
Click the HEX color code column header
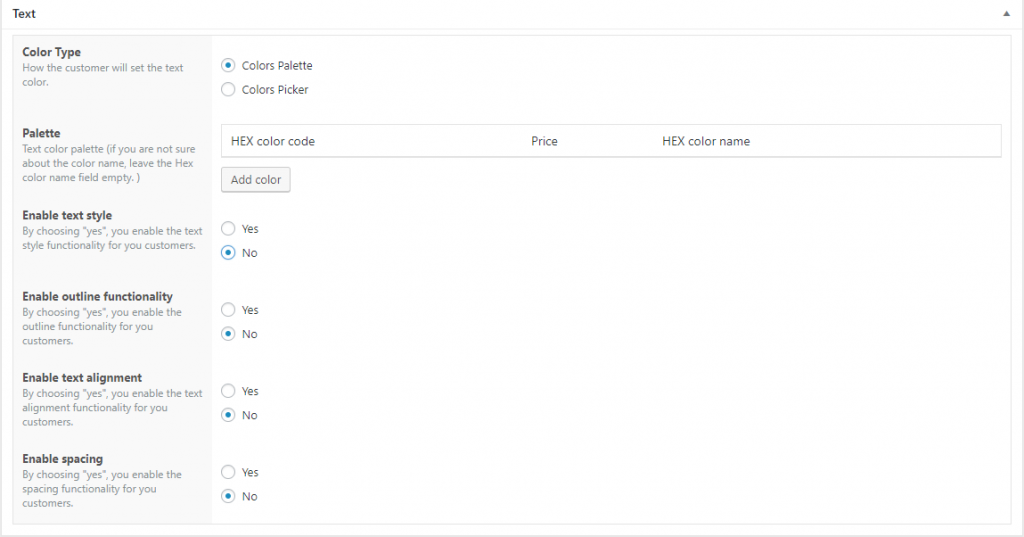click(x=273, y=141)
